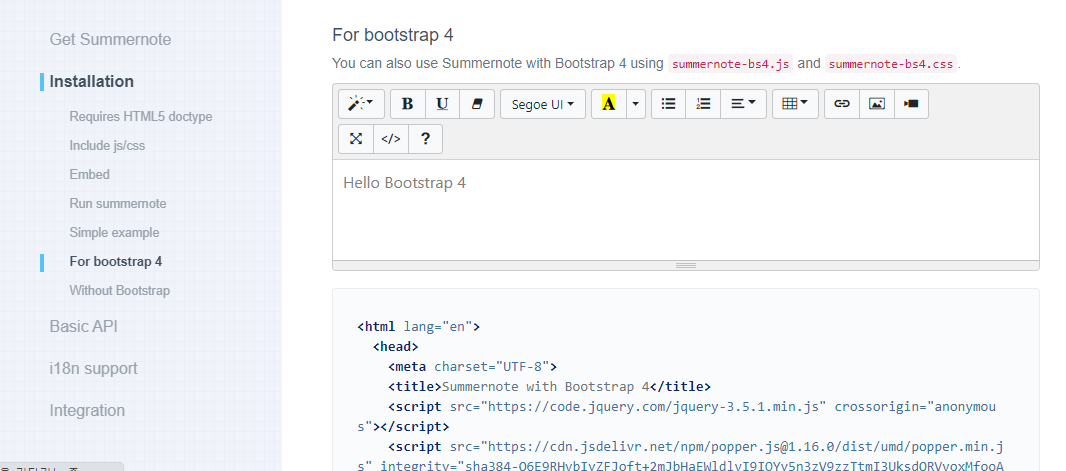Open Integration section in sidebar

[x=87, y=411]
